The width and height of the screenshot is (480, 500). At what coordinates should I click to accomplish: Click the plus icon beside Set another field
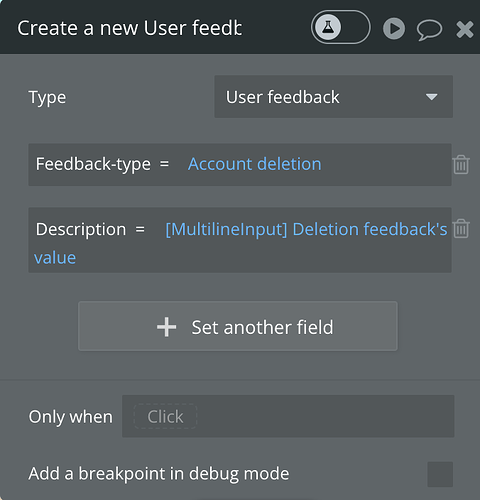[x=166, y=327]
